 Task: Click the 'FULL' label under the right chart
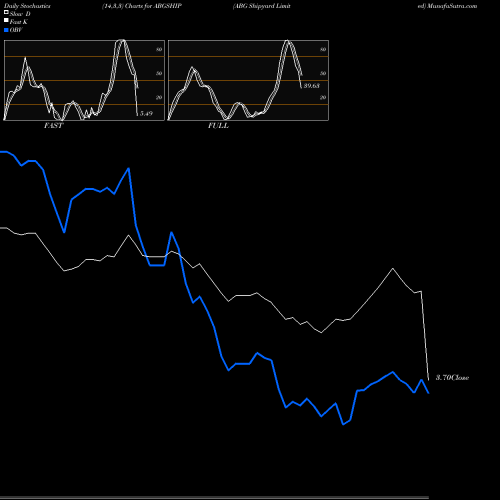point(218,126)
